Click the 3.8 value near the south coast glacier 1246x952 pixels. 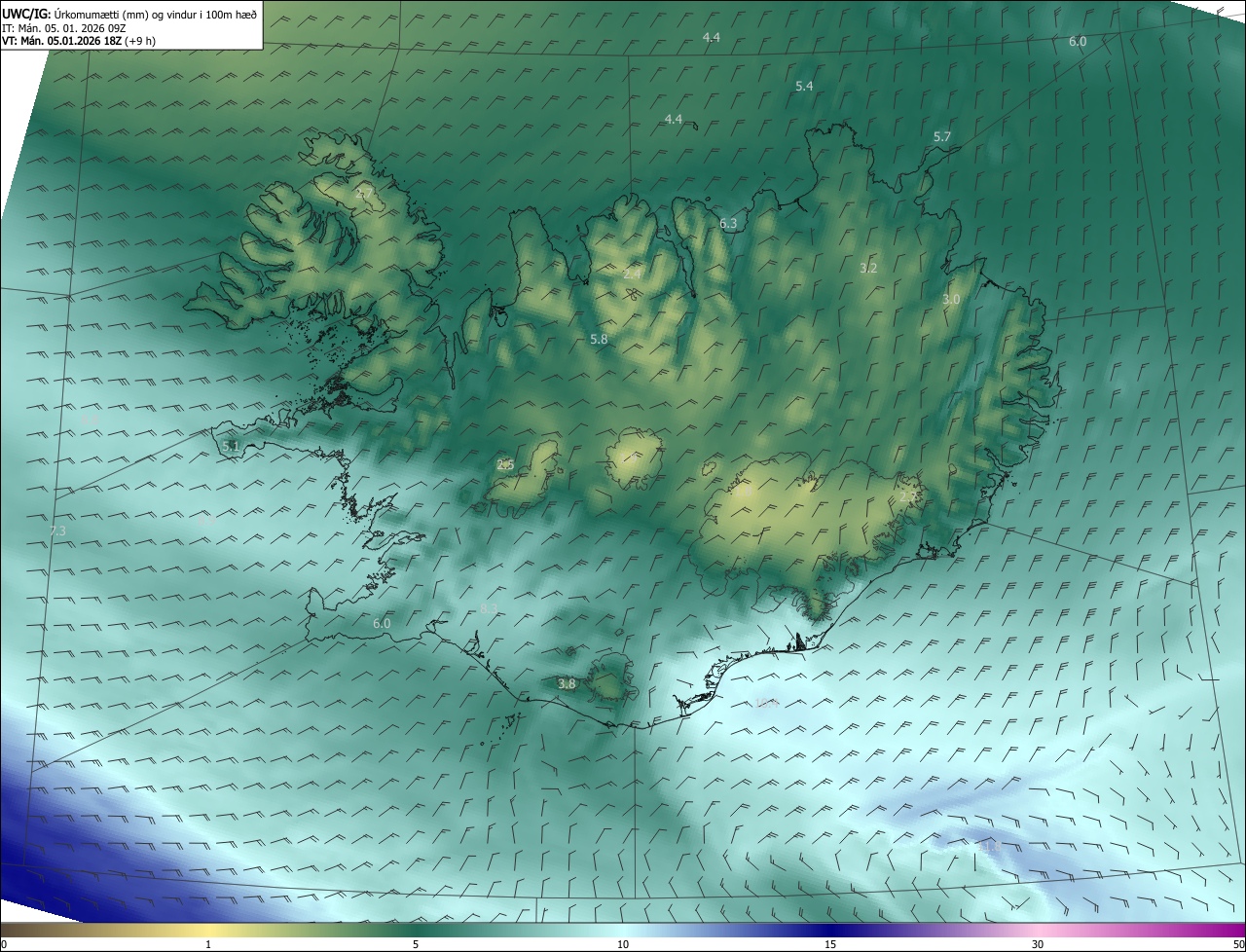(567, 684)
